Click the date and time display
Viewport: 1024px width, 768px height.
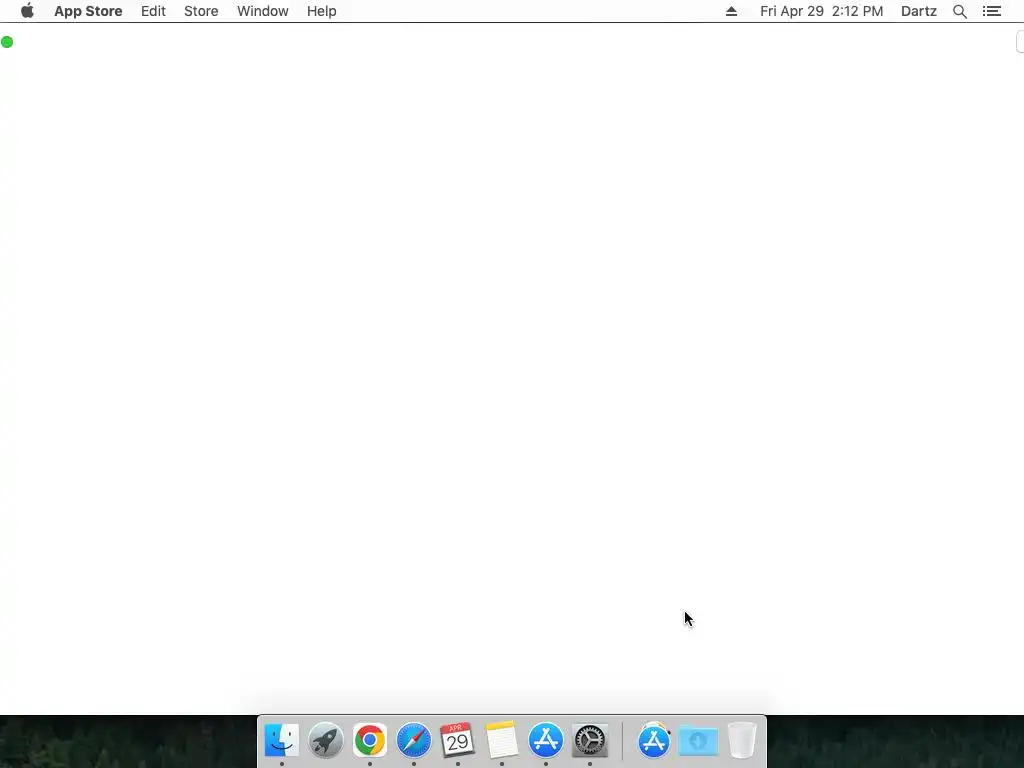822,11
